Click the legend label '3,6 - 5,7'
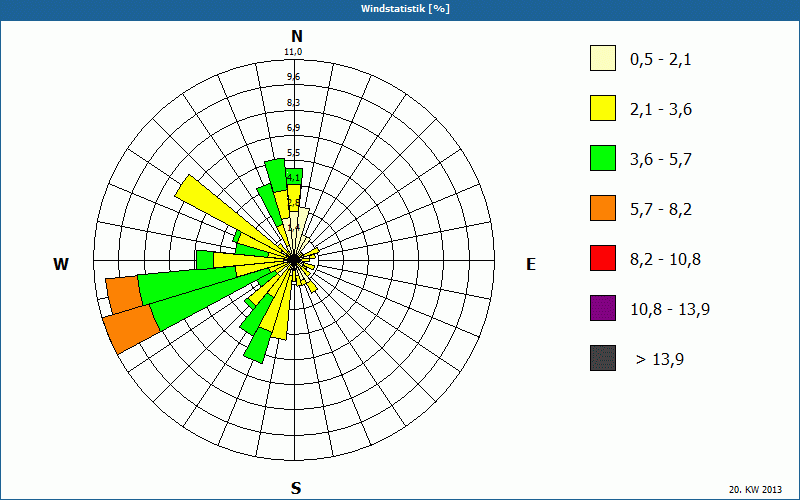The width and height of the screenshot is (800, 500). (661, 160)
